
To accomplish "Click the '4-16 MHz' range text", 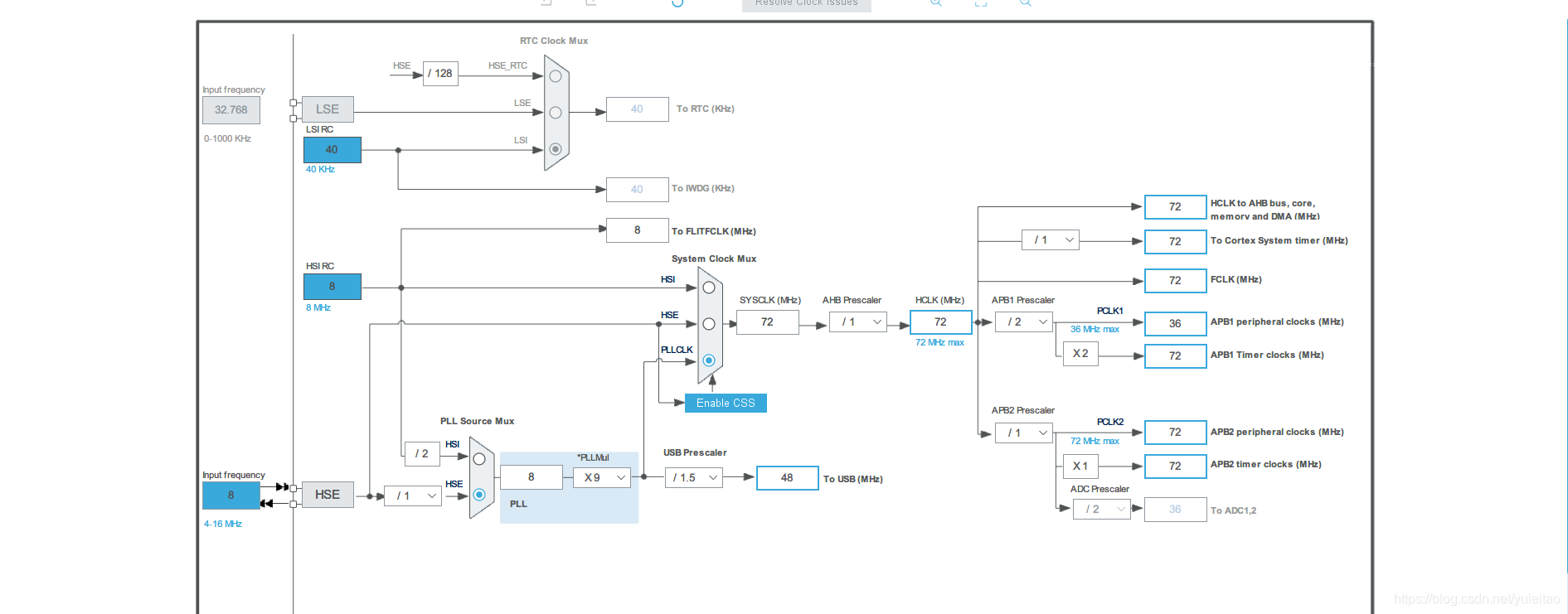I will click(x=223, y=524).
